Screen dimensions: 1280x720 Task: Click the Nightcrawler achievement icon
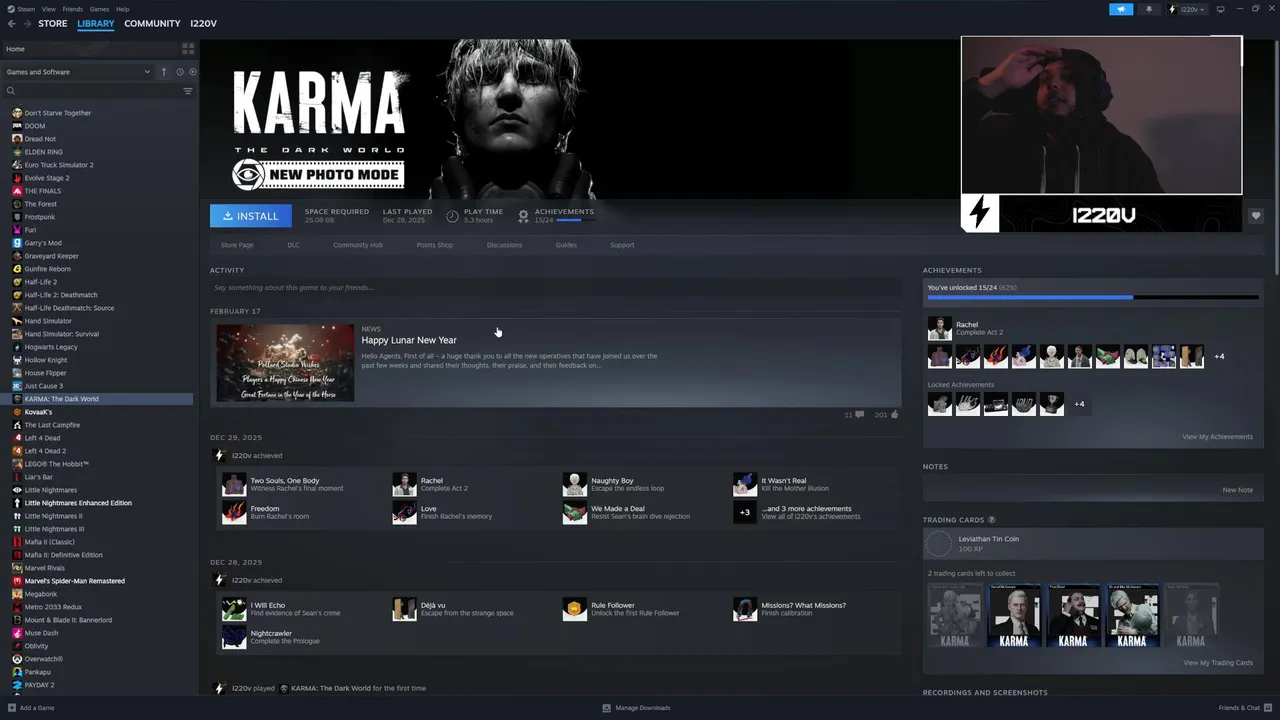pos(234,637)
